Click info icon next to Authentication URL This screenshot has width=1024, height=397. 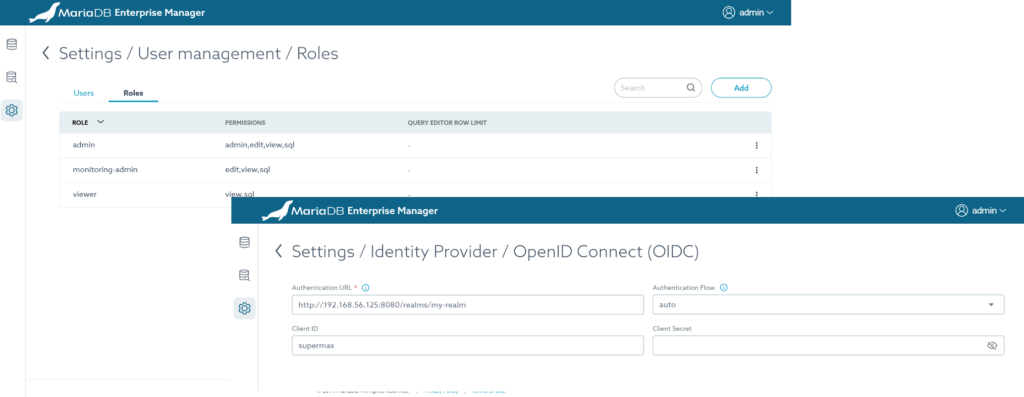coord(366,287)
